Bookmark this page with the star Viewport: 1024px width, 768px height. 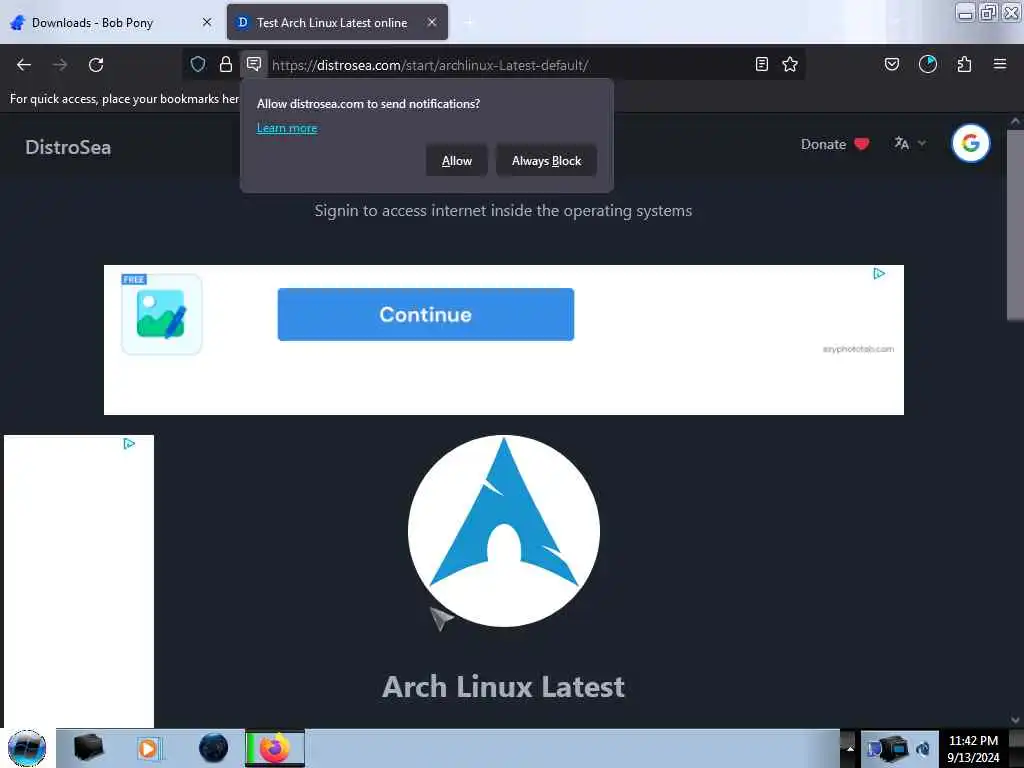790,64
